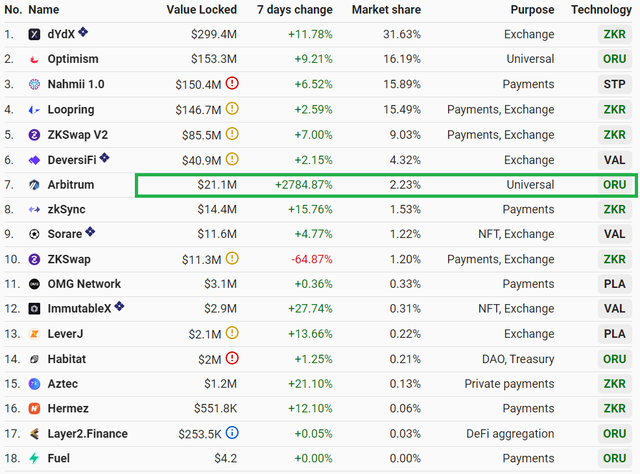The image size is (640, 474).
Task: Open the Optimism project name link
Action: [x=73, y=59]
